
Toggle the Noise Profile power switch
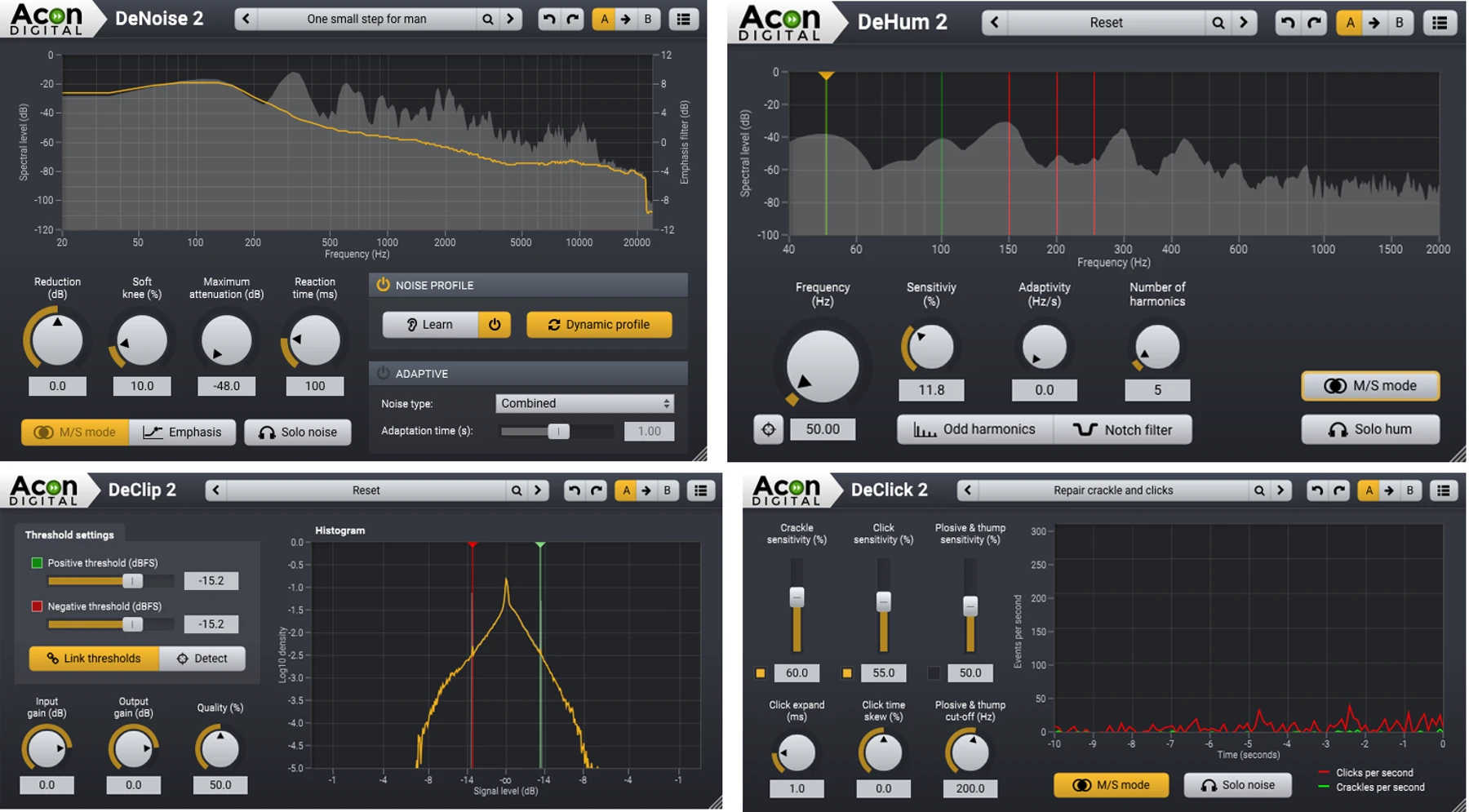pyautogui.click(x=383, y=285)
